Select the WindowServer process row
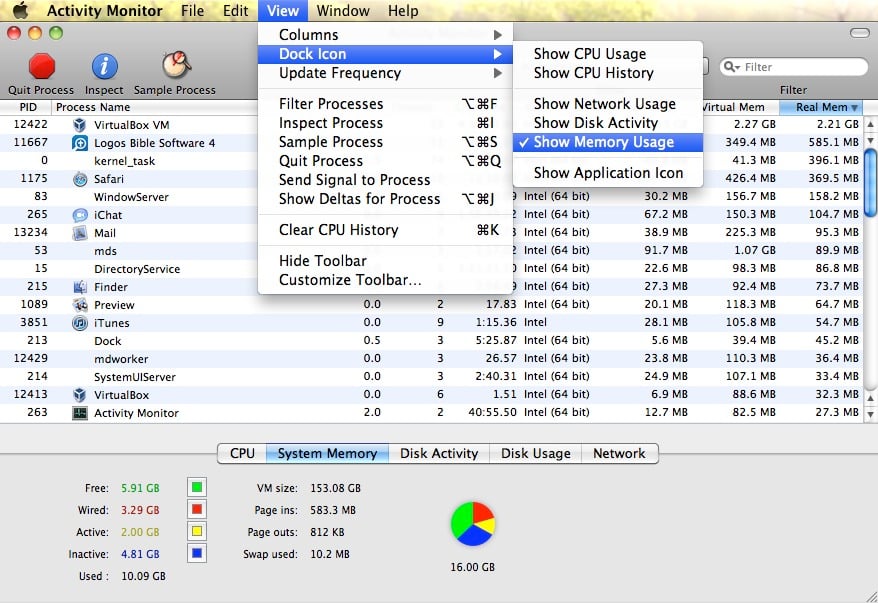Screen dimensions: 878x603 tap(431, 197)
